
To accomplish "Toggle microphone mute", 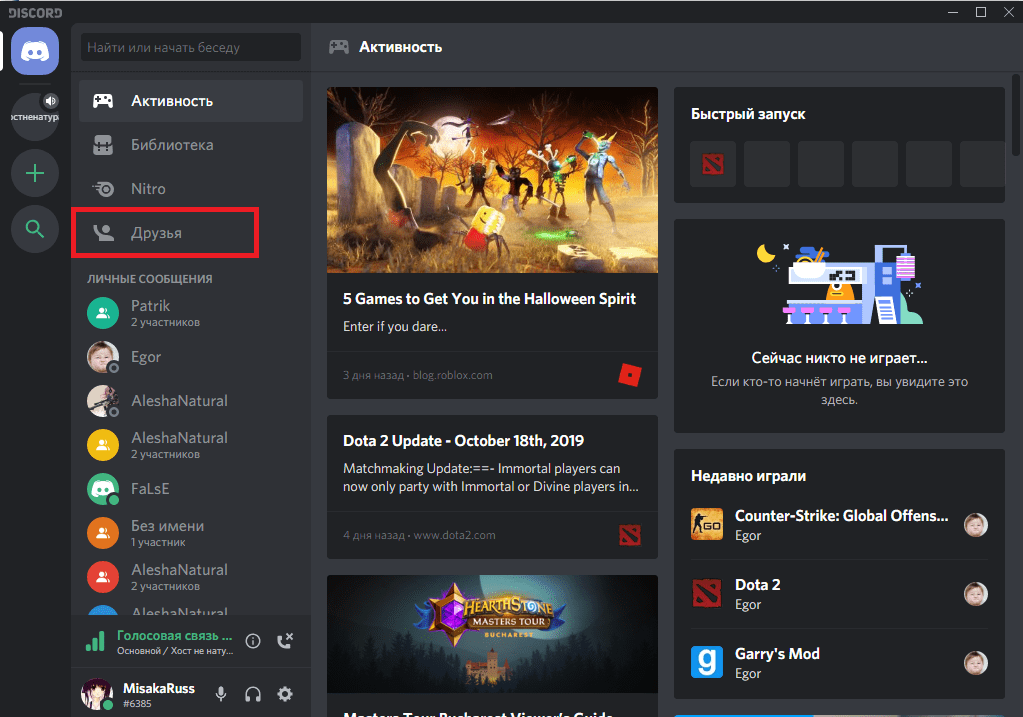I will (x=221, y=694).
